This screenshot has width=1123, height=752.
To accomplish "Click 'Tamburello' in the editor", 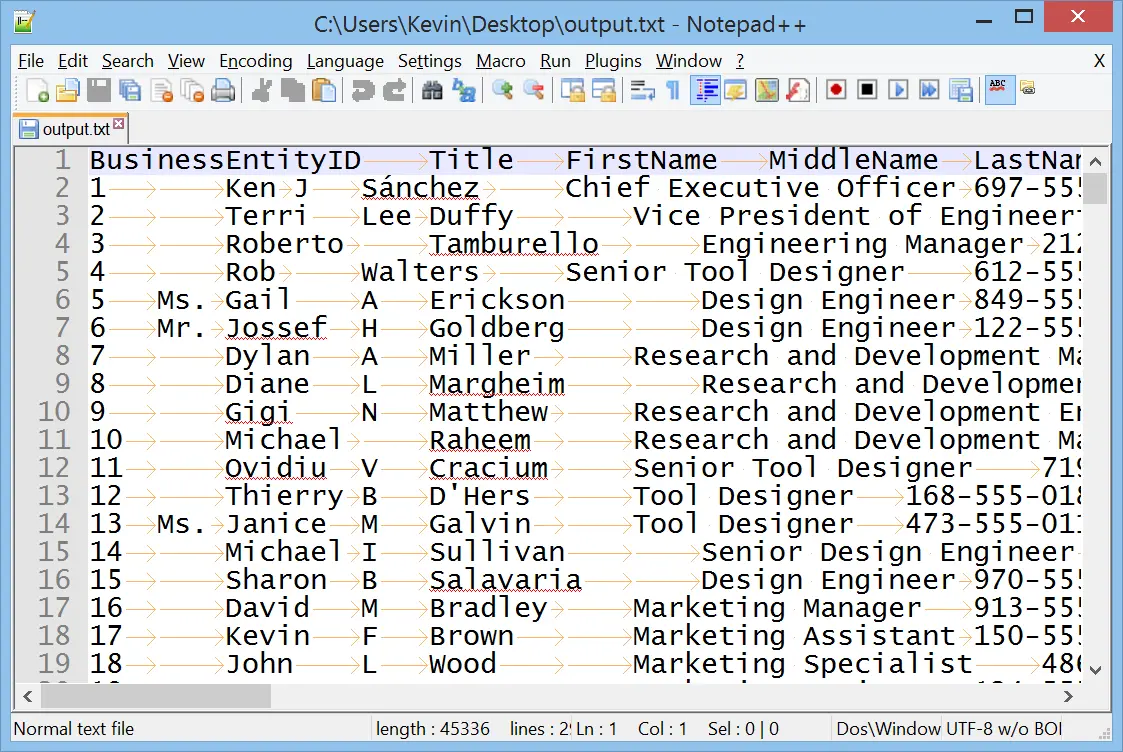I will (x=514, y=244).
